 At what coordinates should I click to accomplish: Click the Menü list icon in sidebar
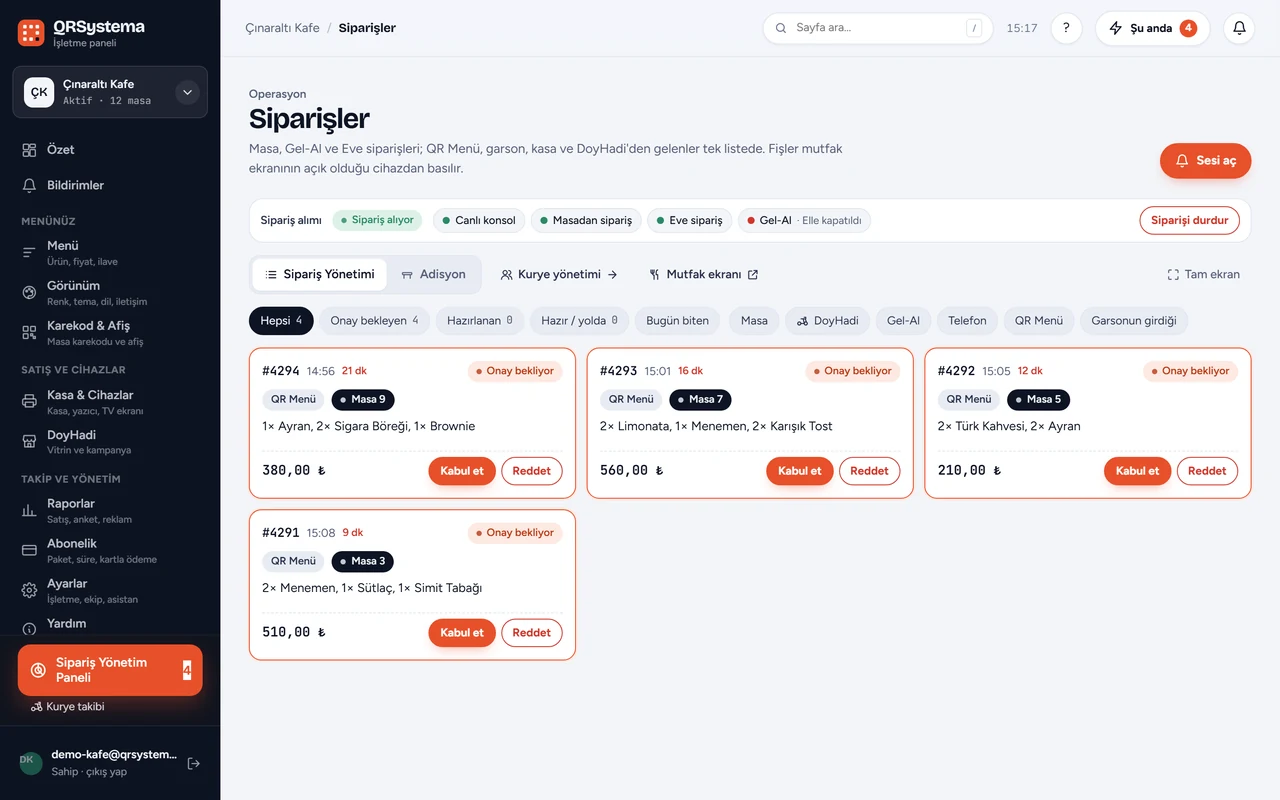pos(29,252)
